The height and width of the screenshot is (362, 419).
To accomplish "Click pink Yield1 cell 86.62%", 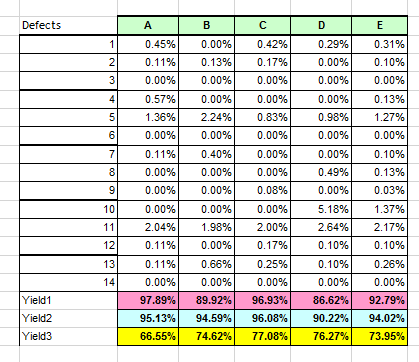I will 321,300.
